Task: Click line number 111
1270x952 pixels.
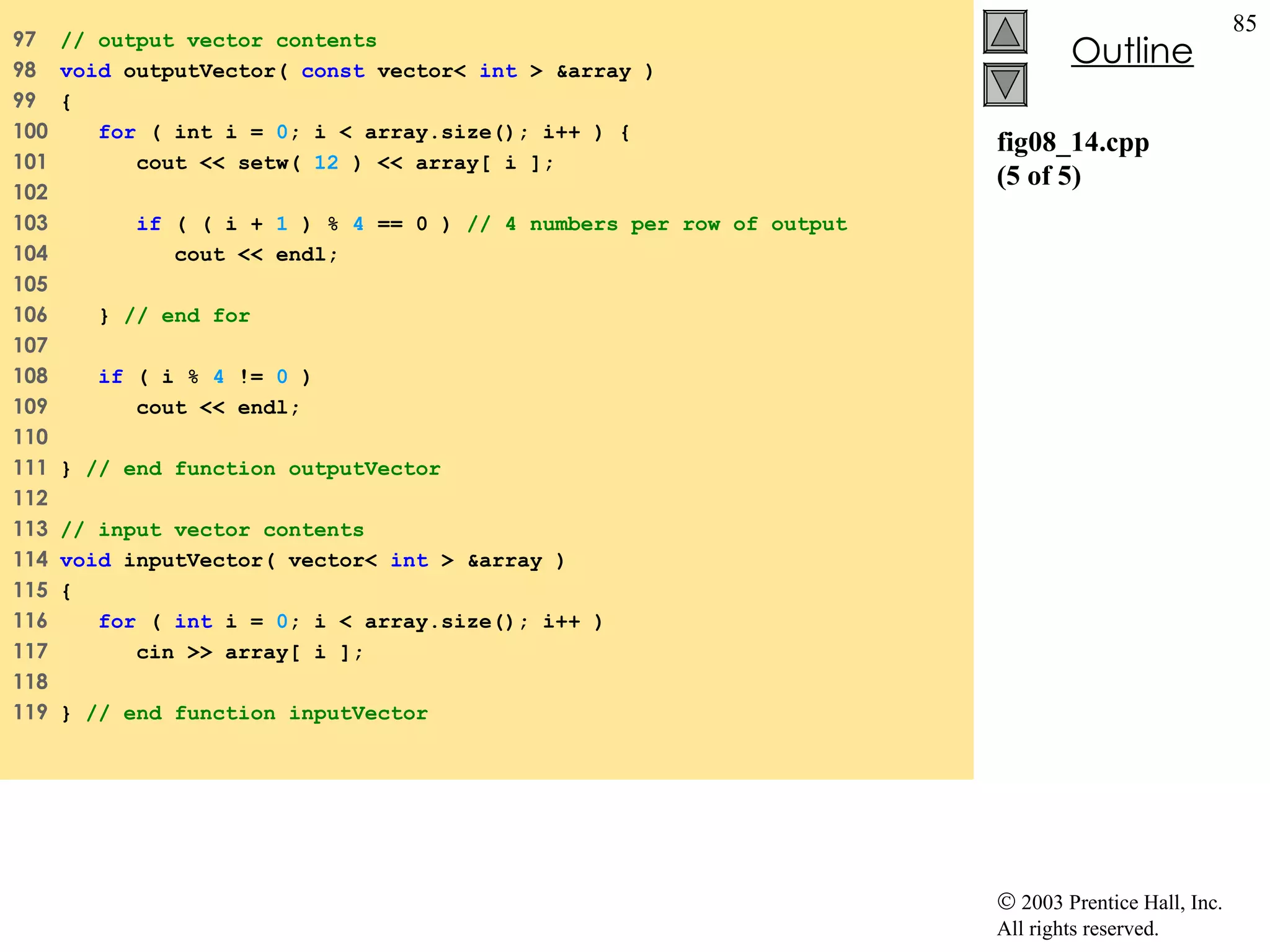Action: coord(29,467)
